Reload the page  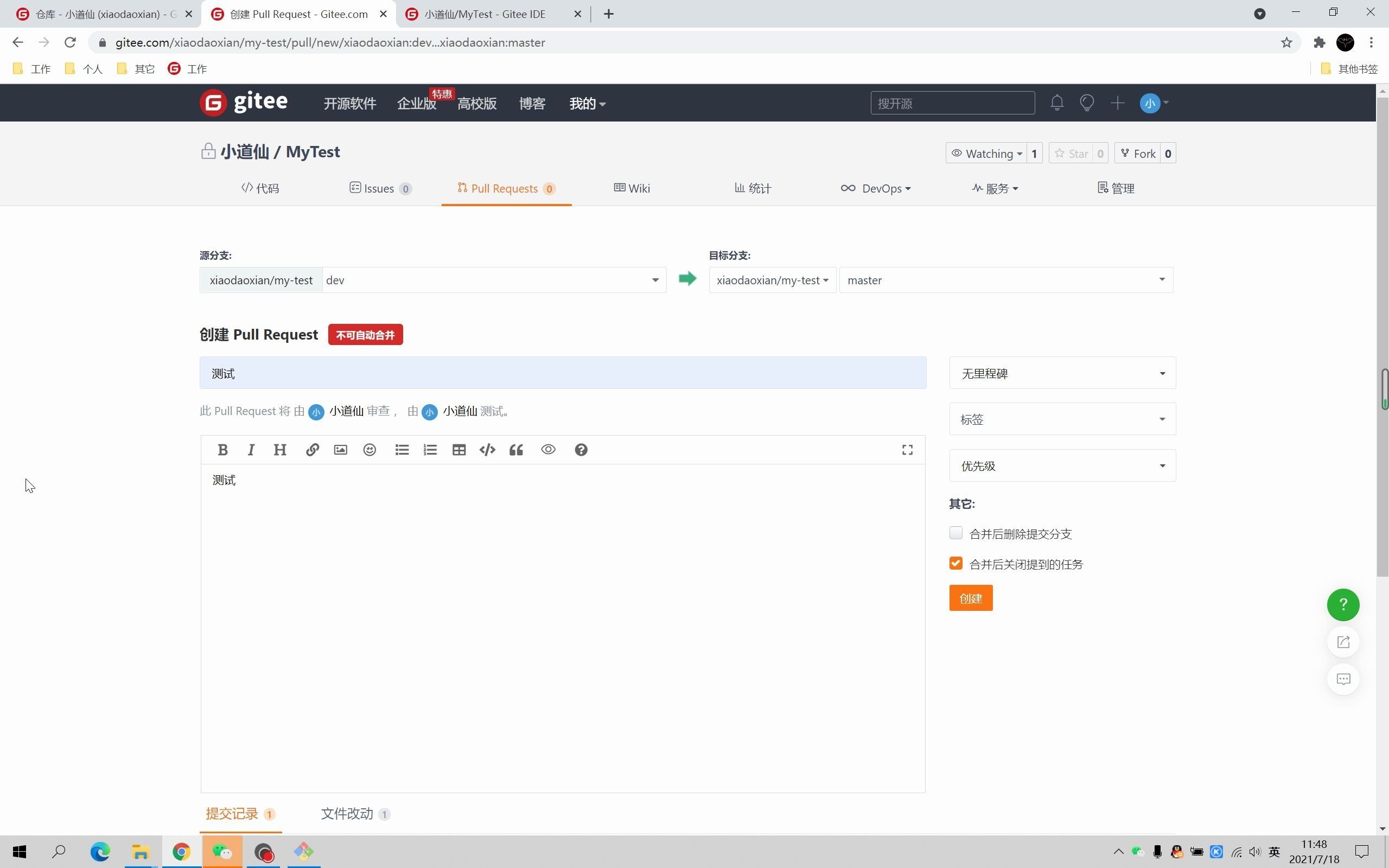70,42
